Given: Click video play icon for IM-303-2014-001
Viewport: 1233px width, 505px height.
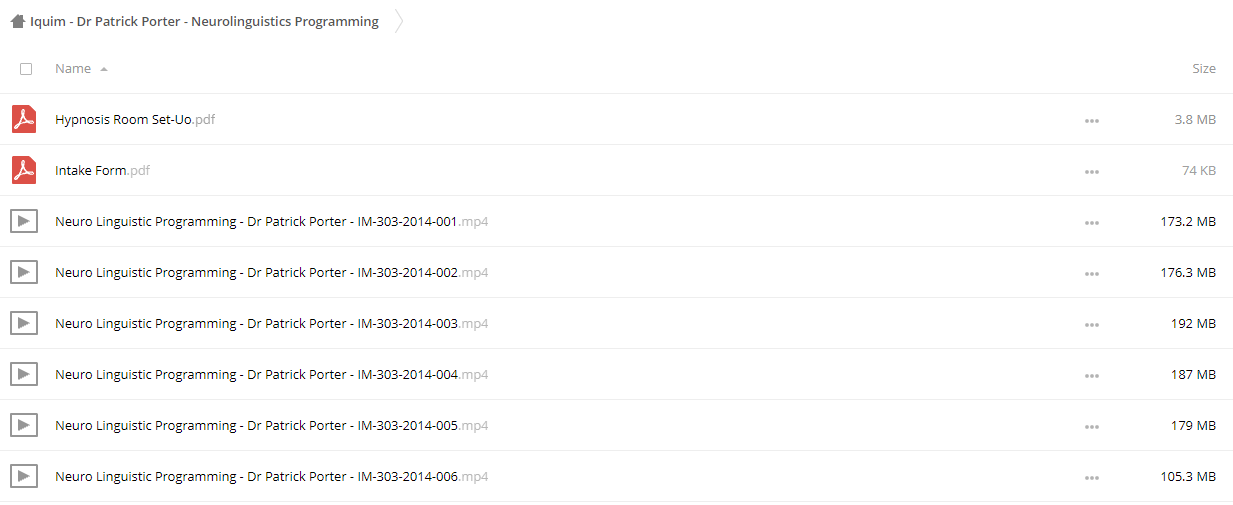Looking at the screenshot, I should 24,221.
